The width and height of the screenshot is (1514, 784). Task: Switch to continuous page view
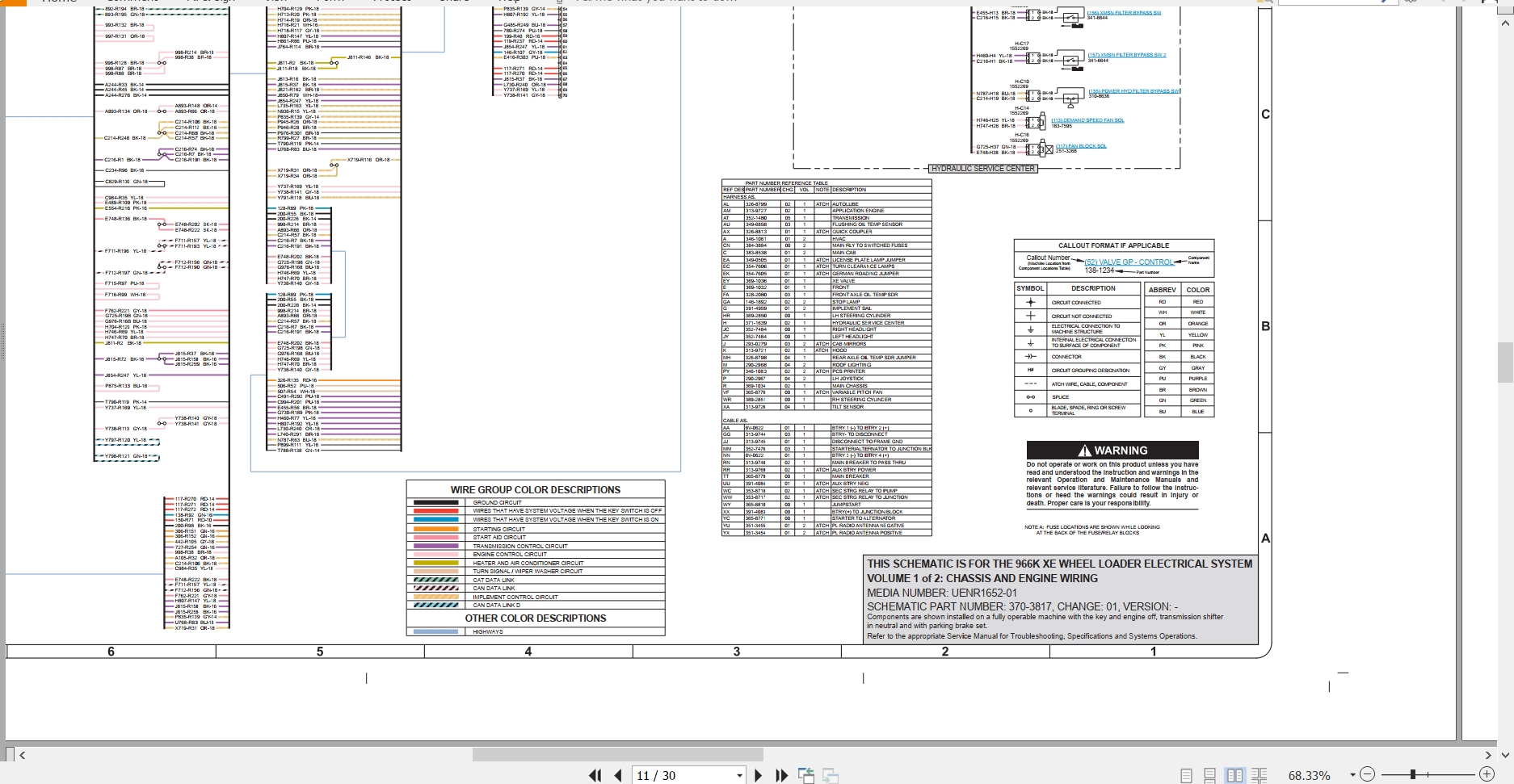(x=1209, y=775)
